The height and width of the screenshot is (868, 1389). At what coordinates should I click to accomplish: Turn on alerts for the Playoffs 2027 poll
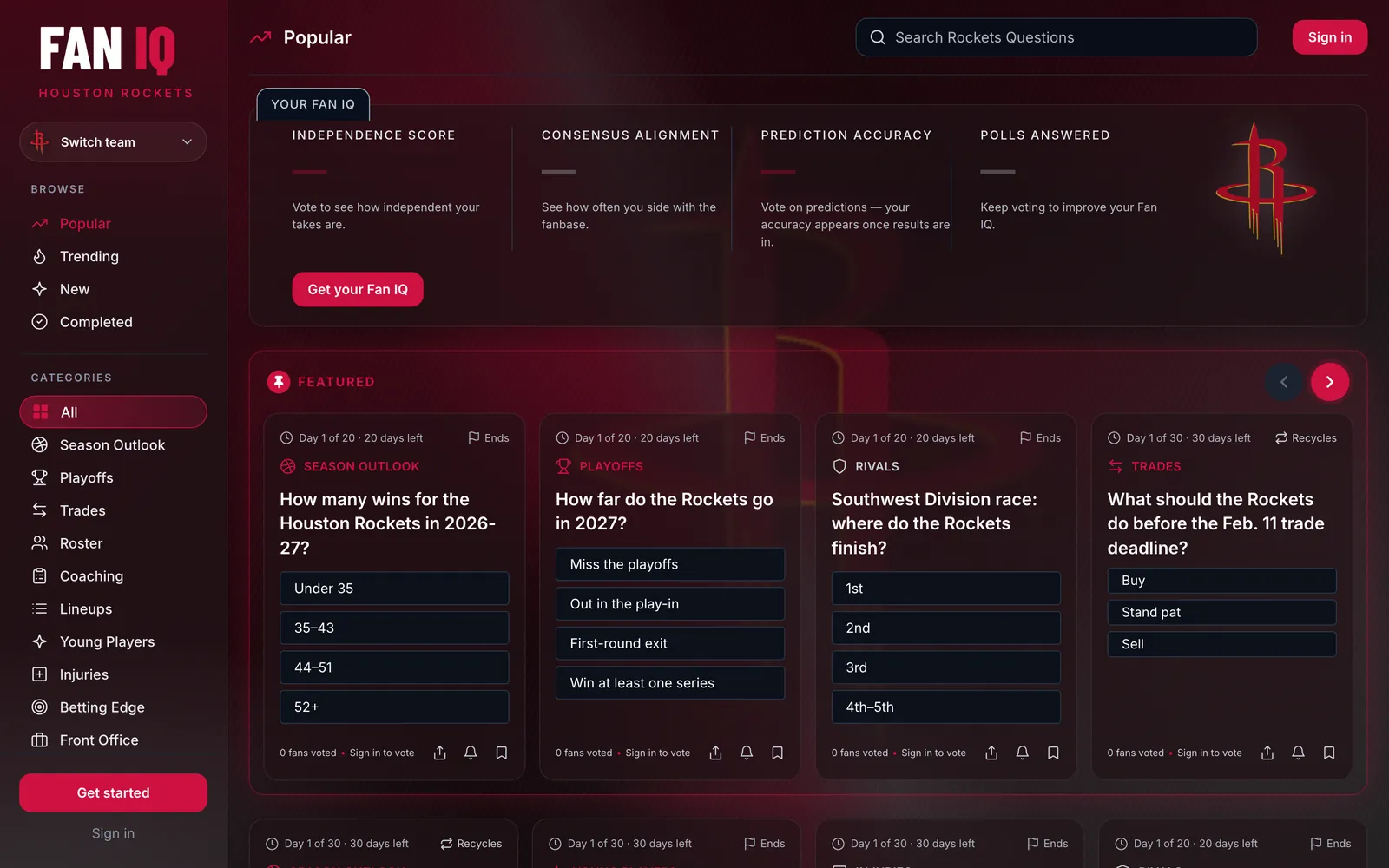[747, 753]
